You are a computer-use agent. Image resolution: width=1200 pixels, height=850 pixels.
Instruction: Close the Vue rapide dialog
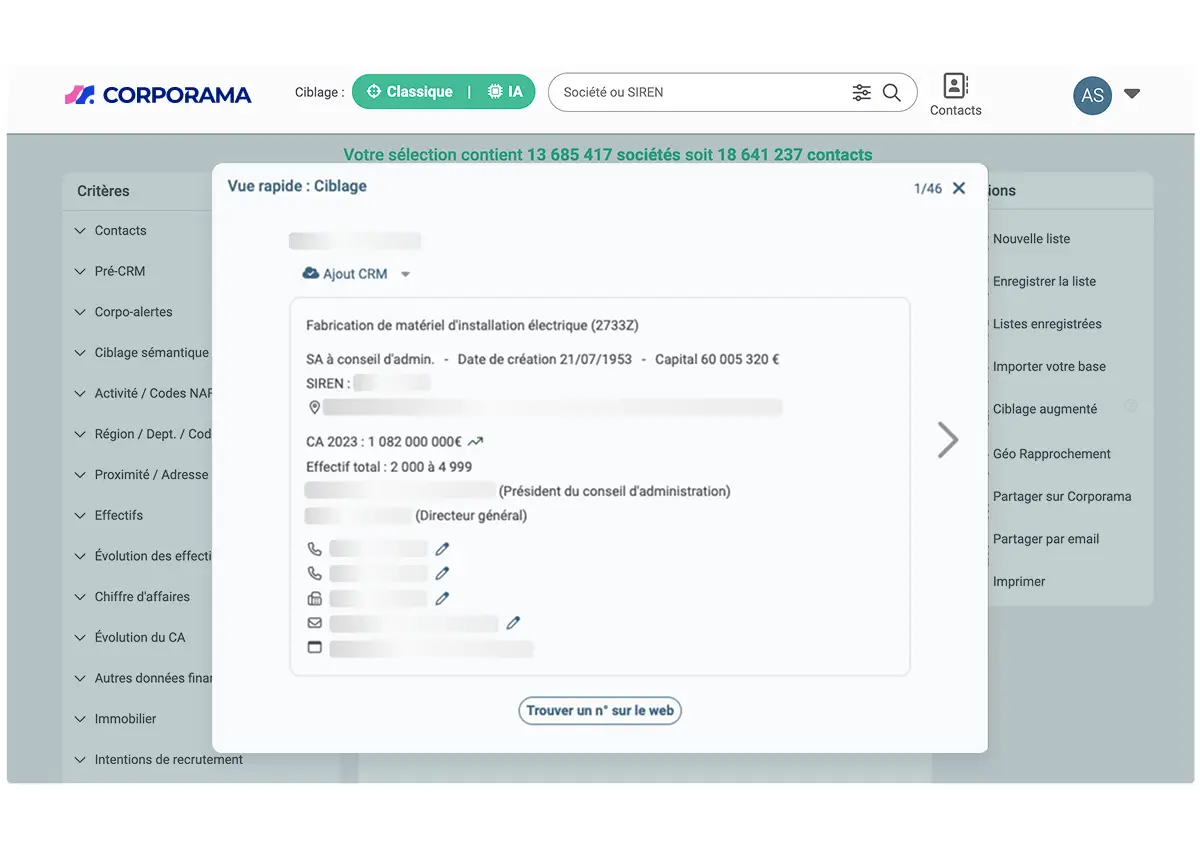click(x=959, y=188)
